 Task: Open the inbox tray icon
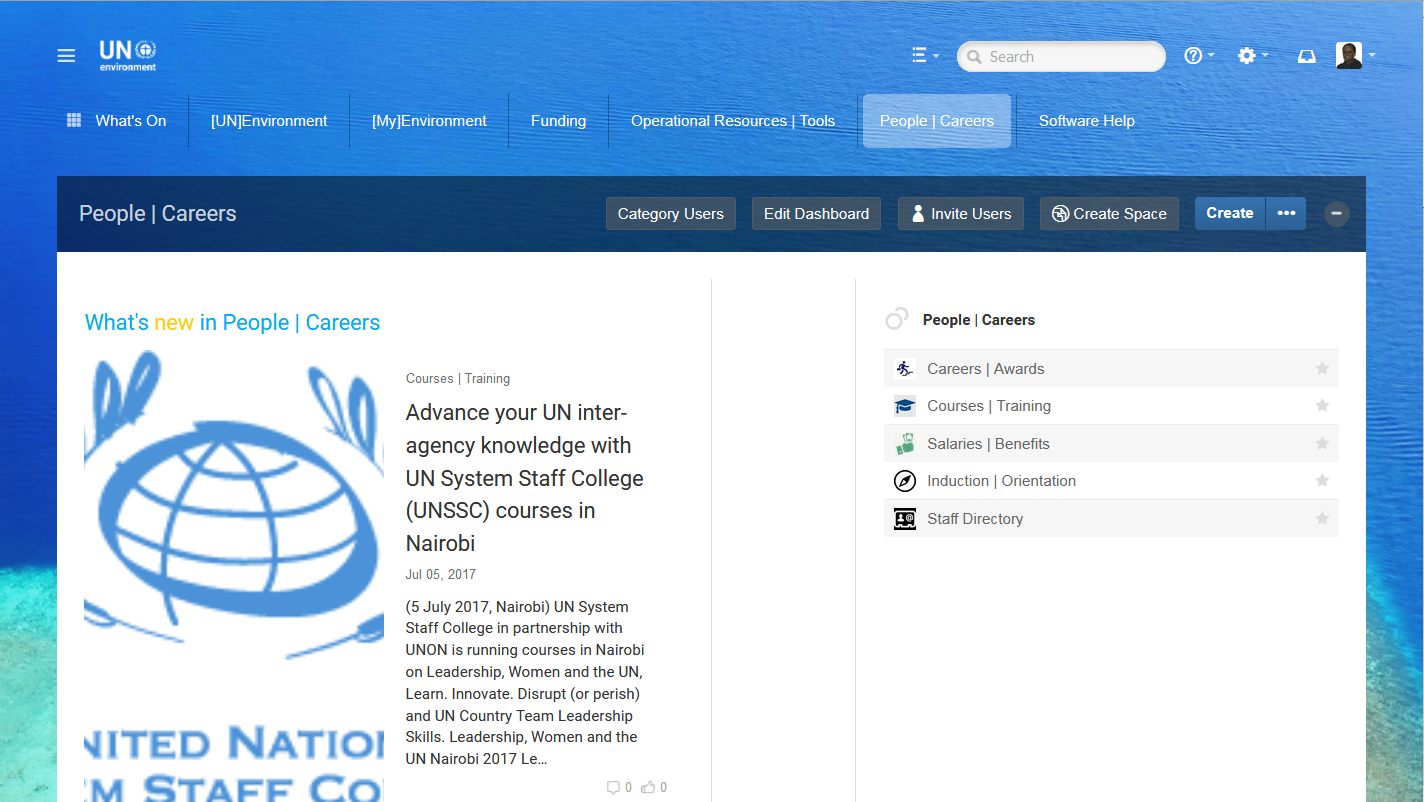tap(1306, 57)
